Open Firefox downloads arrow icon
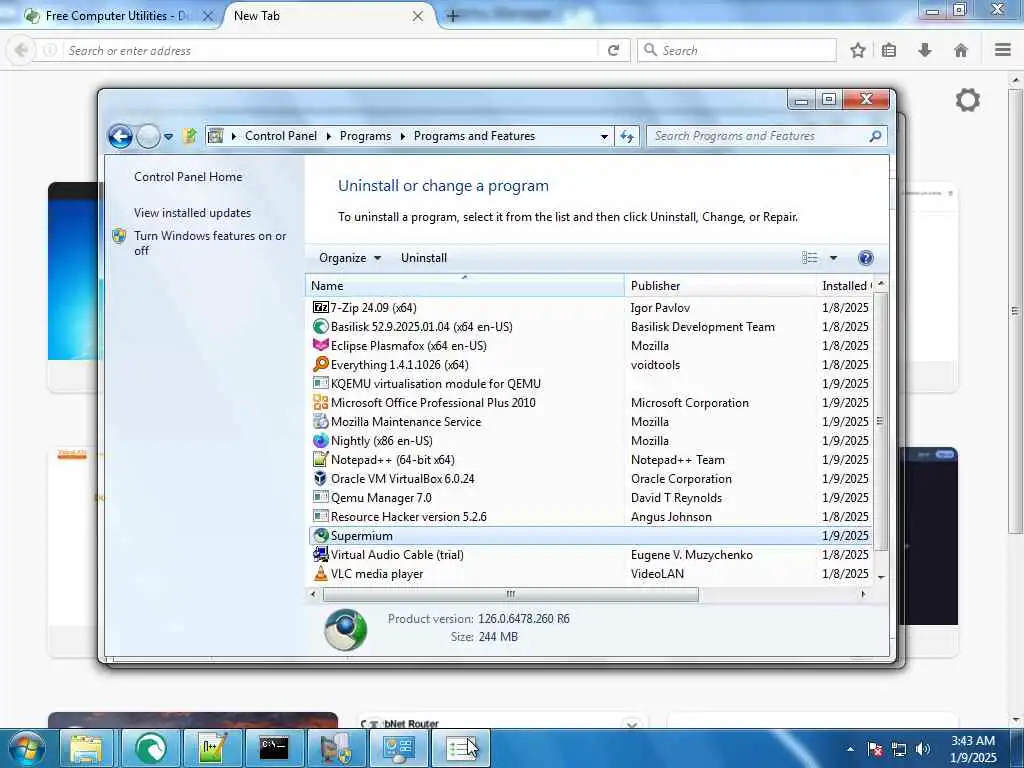1024x768 pixels. 925,50
